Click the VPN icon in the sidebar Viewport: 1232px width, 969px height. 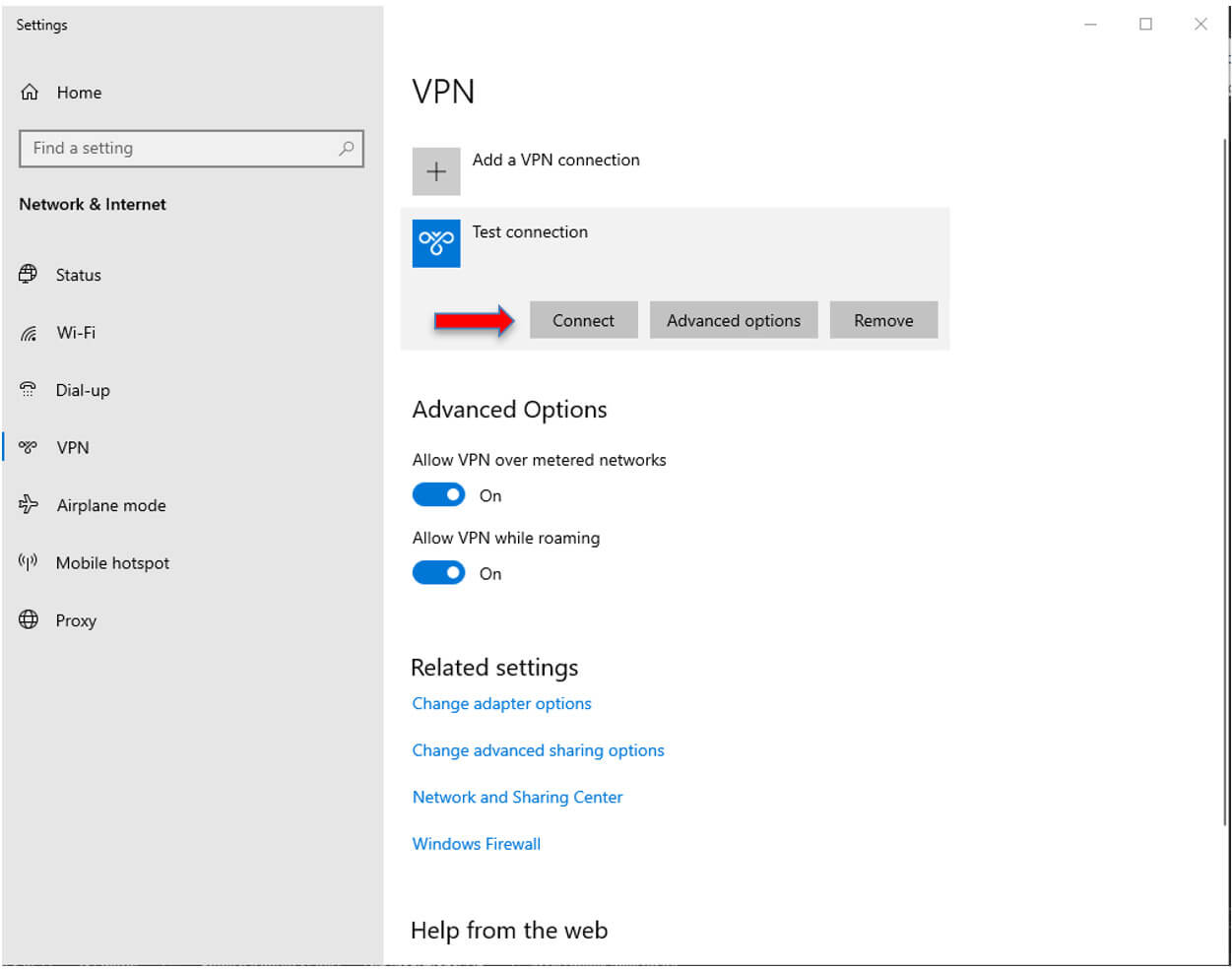pos(29,447)
